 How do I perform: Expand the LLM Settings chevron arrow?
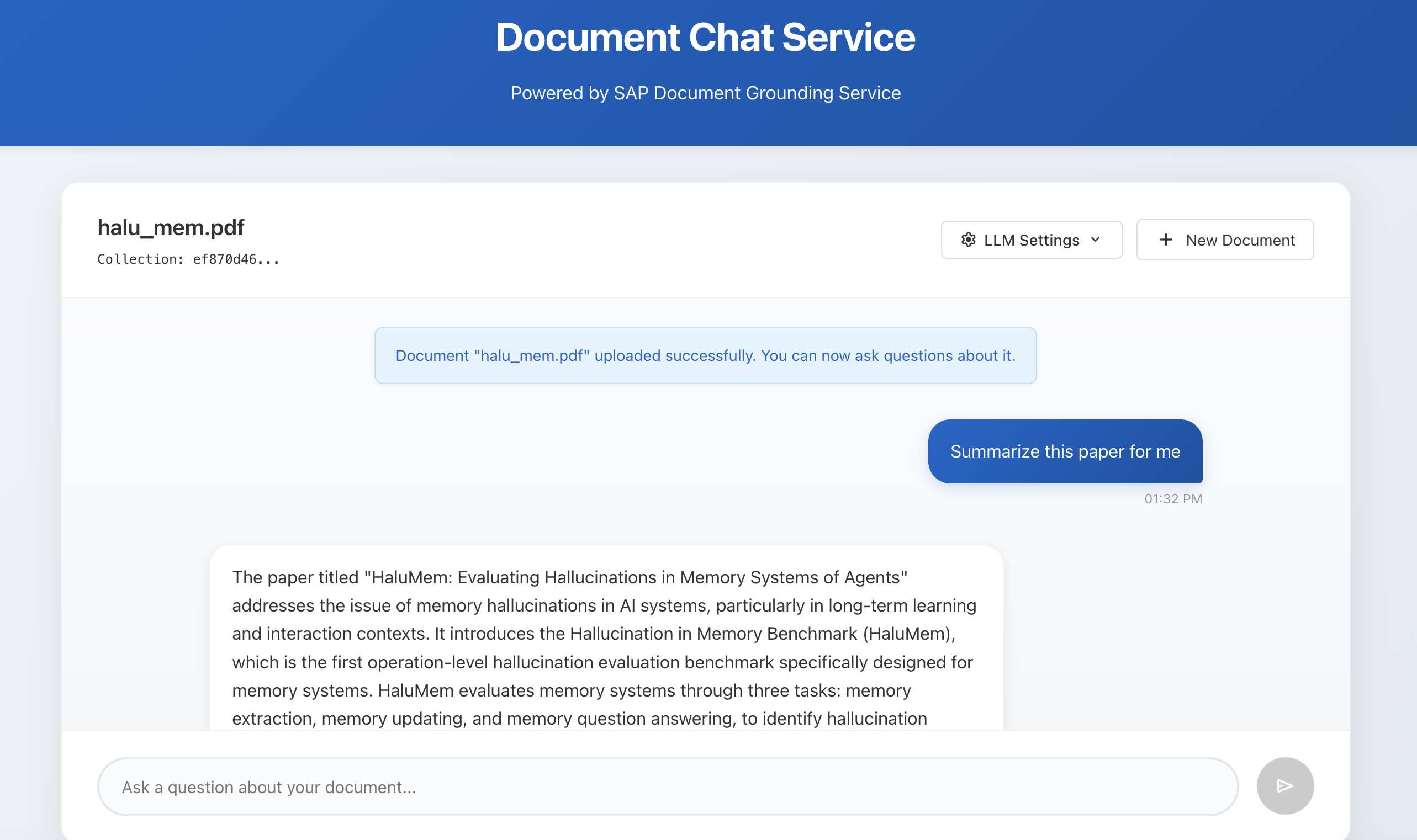(1095, 240)
